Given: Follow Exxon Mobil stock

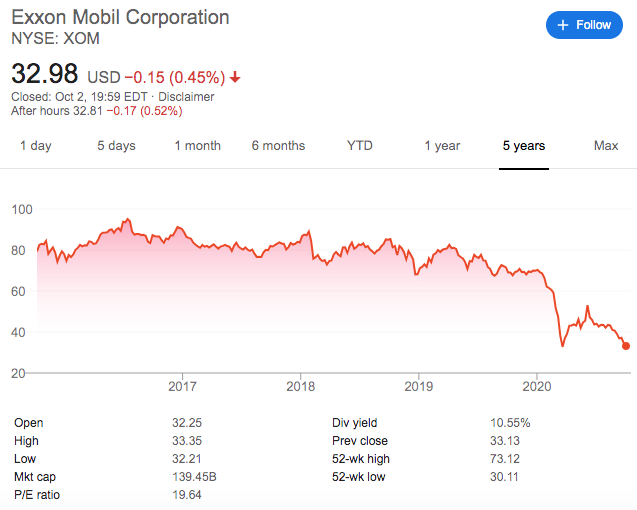Looking at the screenshot, I should click(x=584, y=25).
